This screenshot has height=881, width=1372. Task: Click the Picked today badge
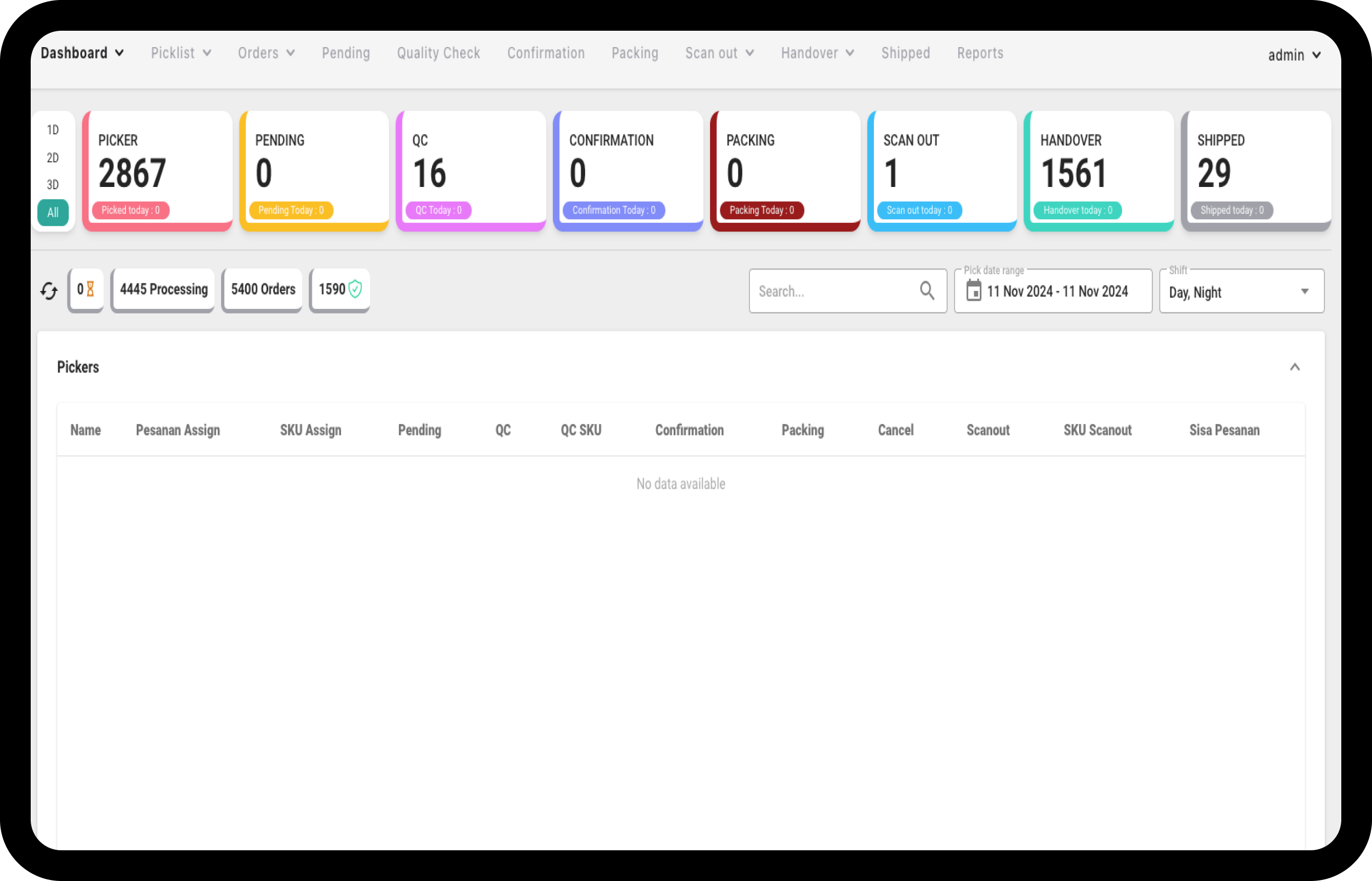click(131, 210)
